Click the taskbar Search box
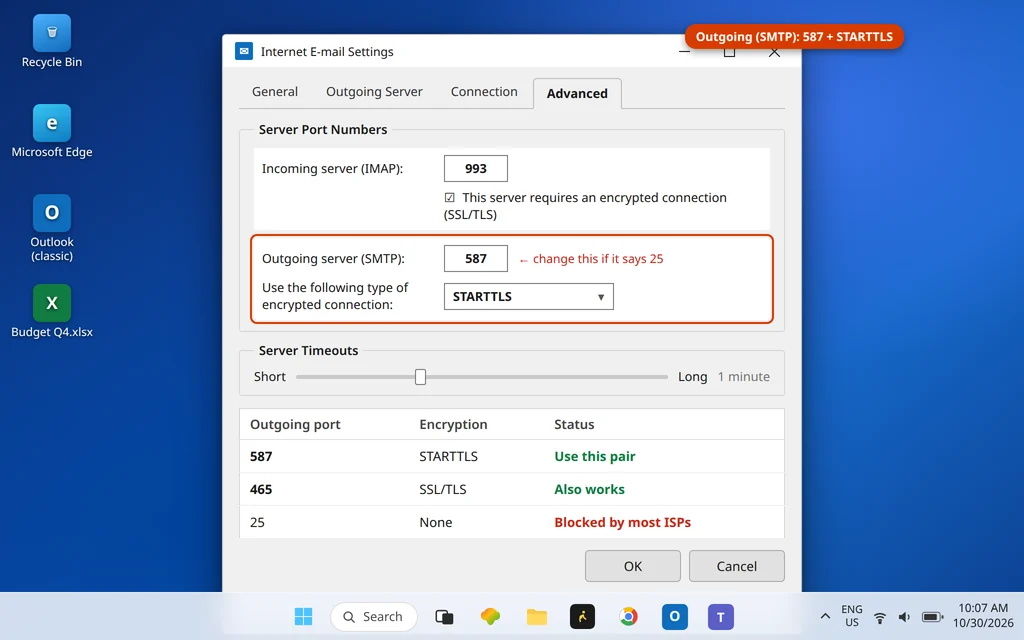1024x640 pixels. click(x=374, y=616)
